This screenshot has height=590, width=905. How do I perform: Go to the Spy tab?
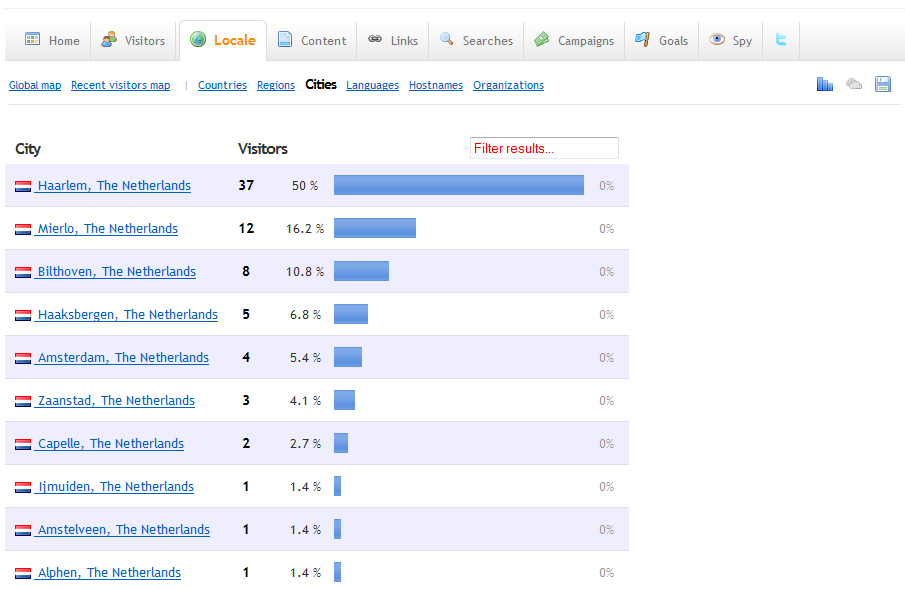tap(730, 41)
